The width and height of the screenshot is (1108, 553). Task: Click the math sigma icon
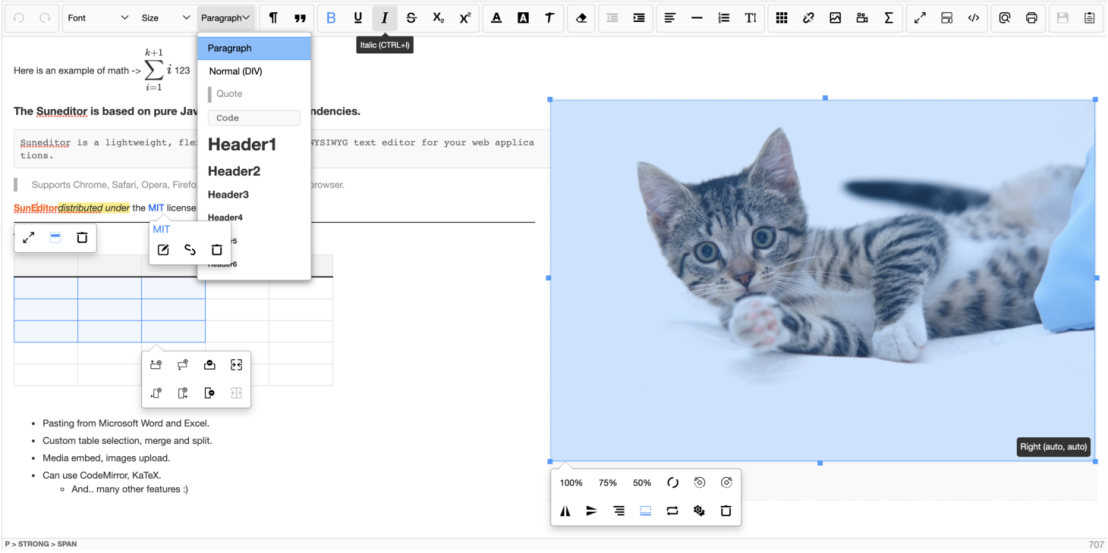click(x=888, y=18)
